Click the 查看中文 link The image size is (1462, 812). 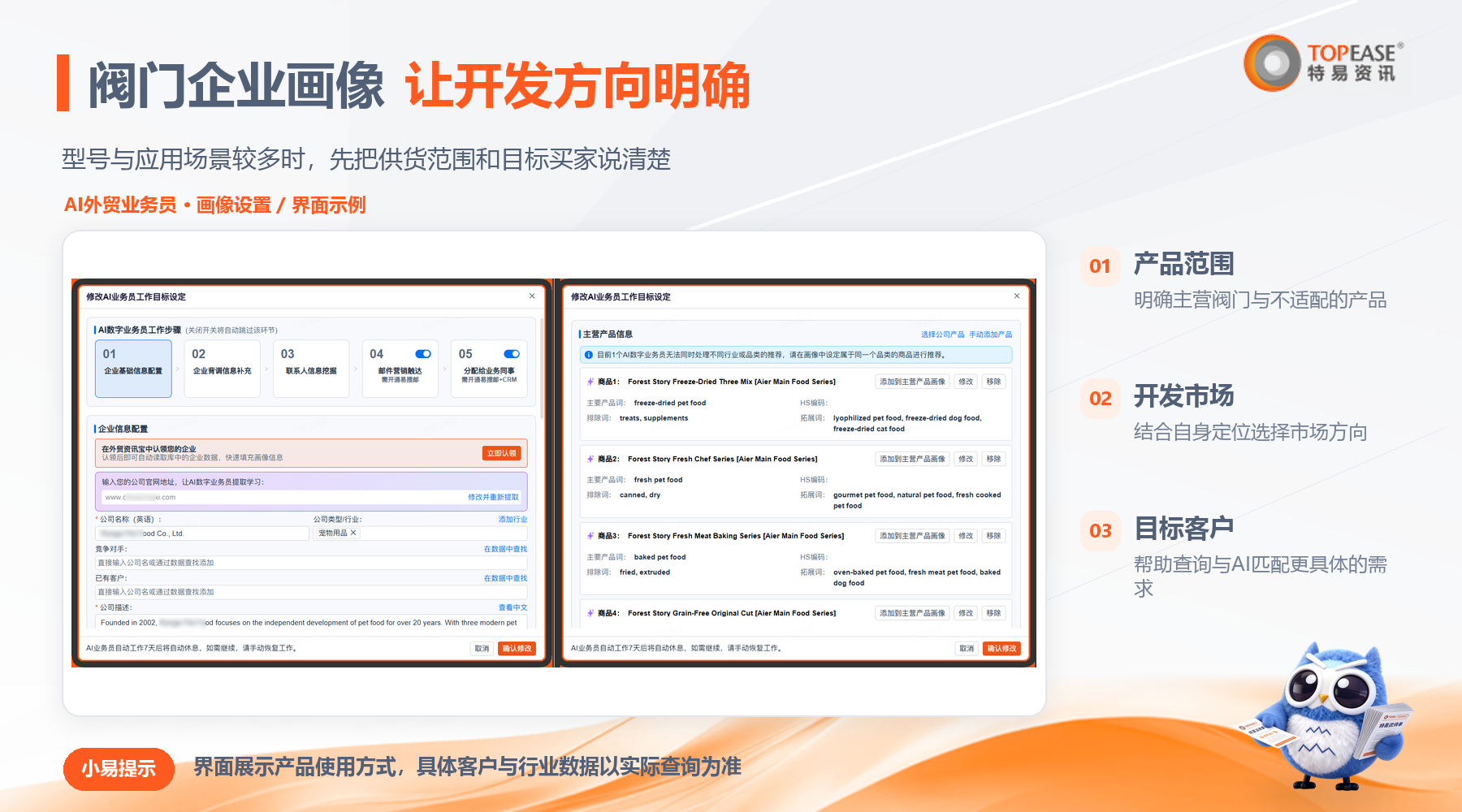coord(513,607)
